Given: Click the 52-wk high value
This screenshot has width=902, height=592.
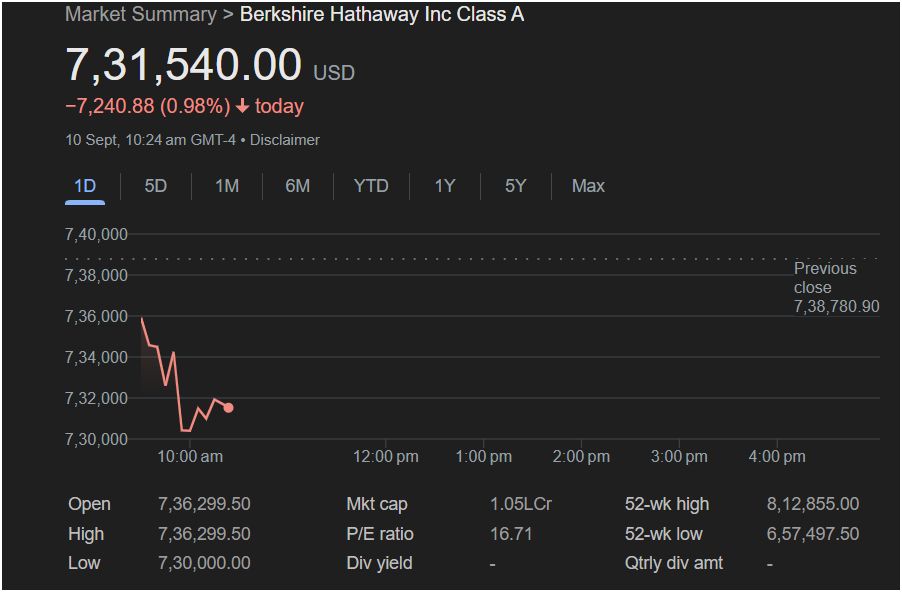Looking at the screenshot, I should tap(813, 504).
